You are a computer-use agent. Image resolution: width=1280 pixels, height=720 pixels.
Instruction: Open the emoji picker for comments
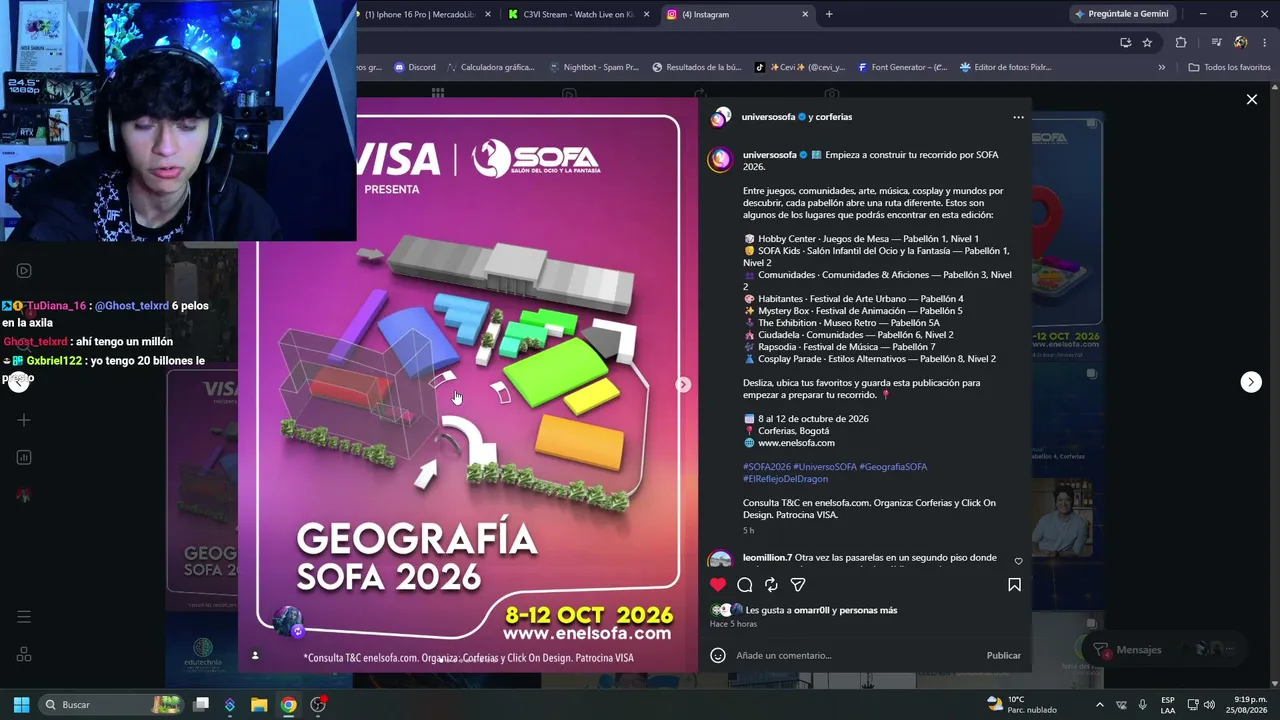[717, 655]
